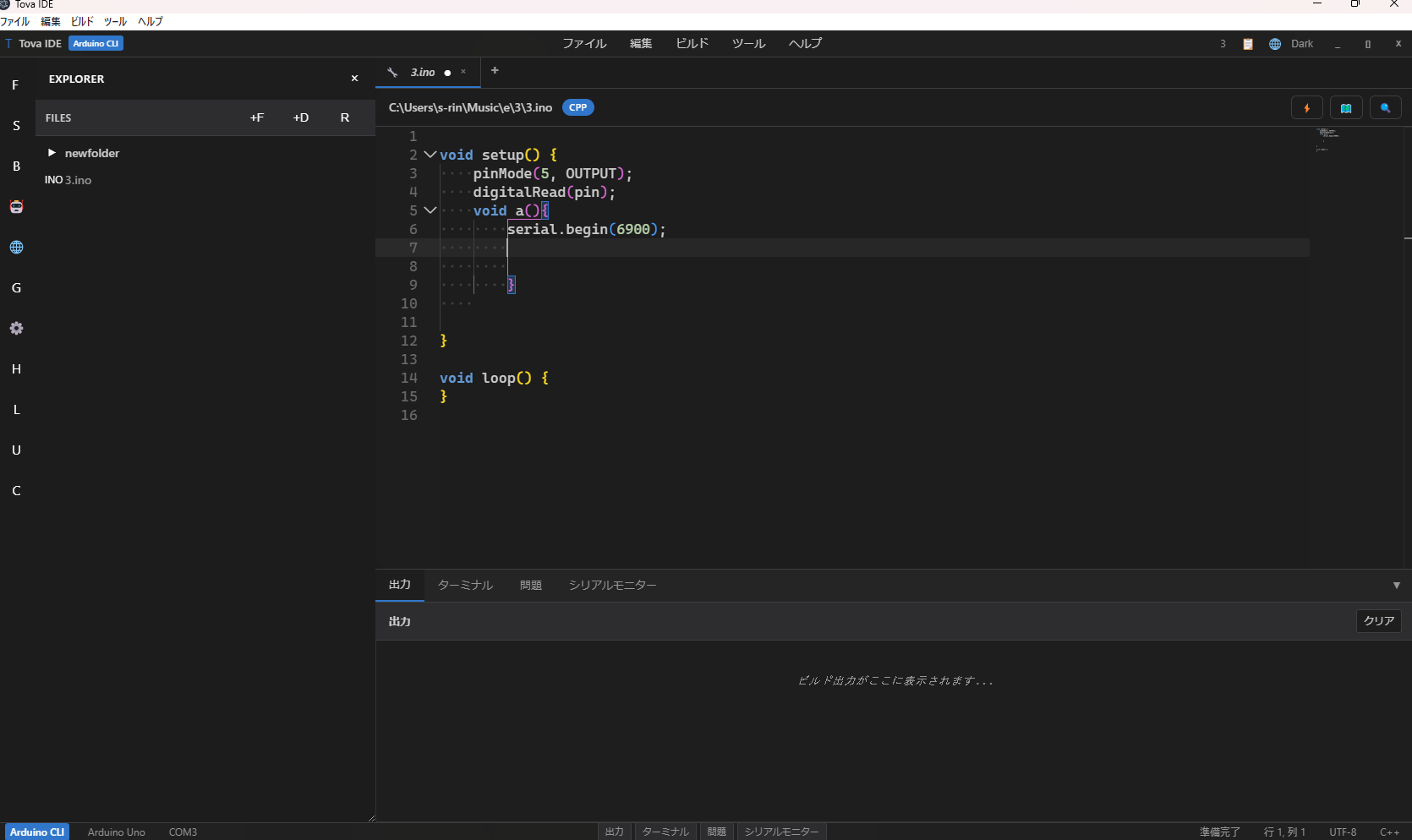The height and width of the screenshot is (840, 1412).
Task: Click the blue globe icon in sidebar
Action: pyautogui.click(x=16, y=248)
